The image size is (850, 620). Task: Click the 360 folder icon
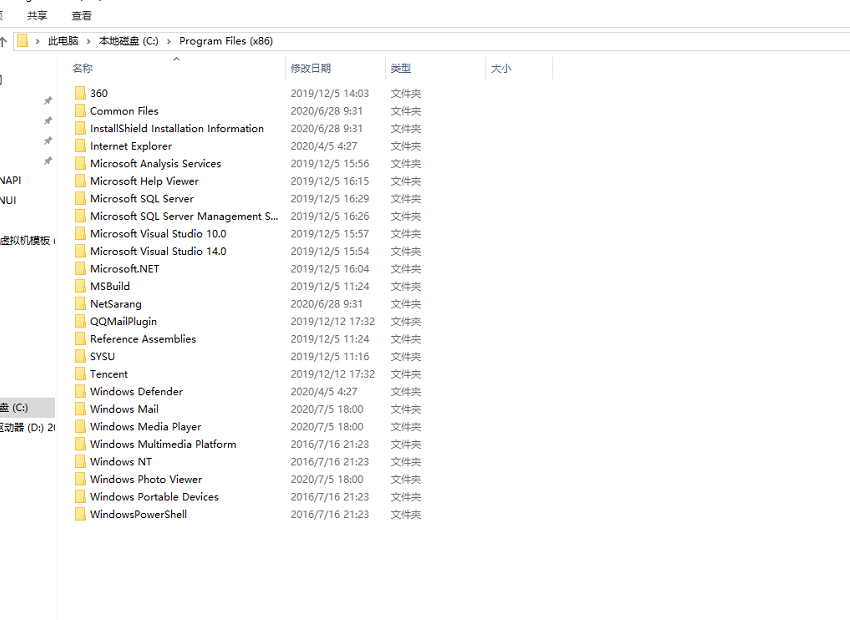80,93
